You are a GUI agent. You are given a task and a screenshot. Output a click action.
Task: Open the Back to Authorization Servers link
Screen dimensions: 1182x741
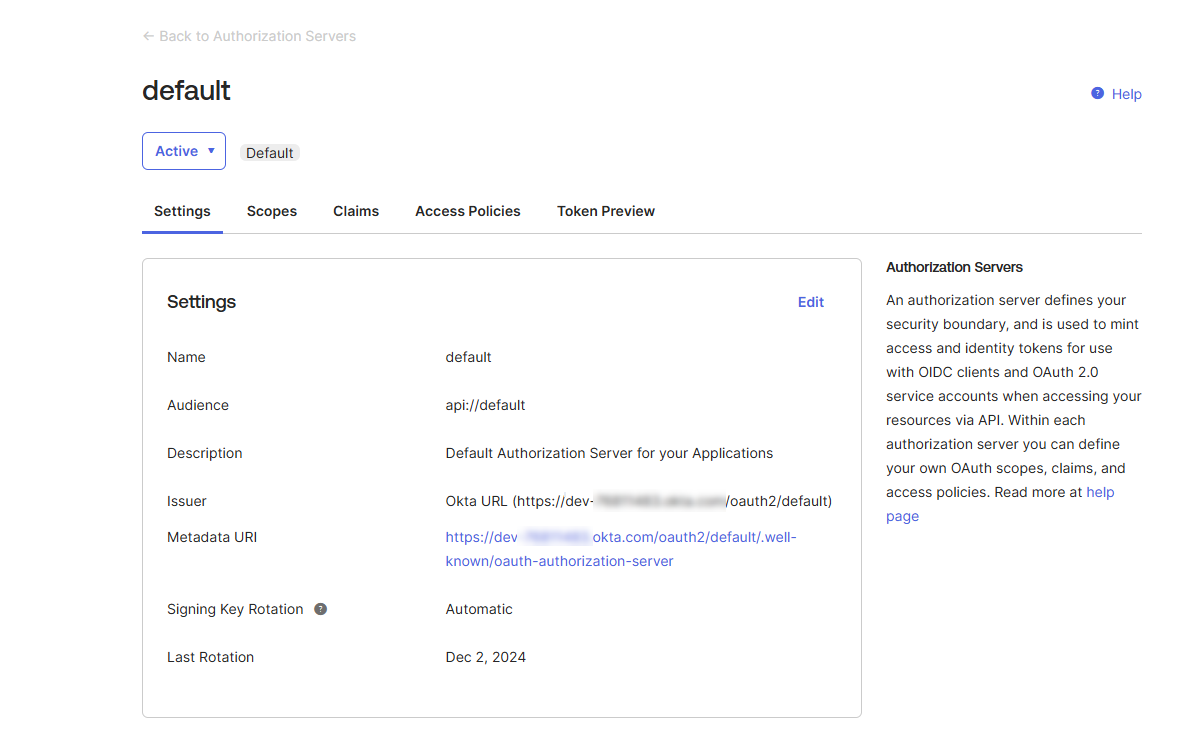pyautogui.click(x=257, y=36)
